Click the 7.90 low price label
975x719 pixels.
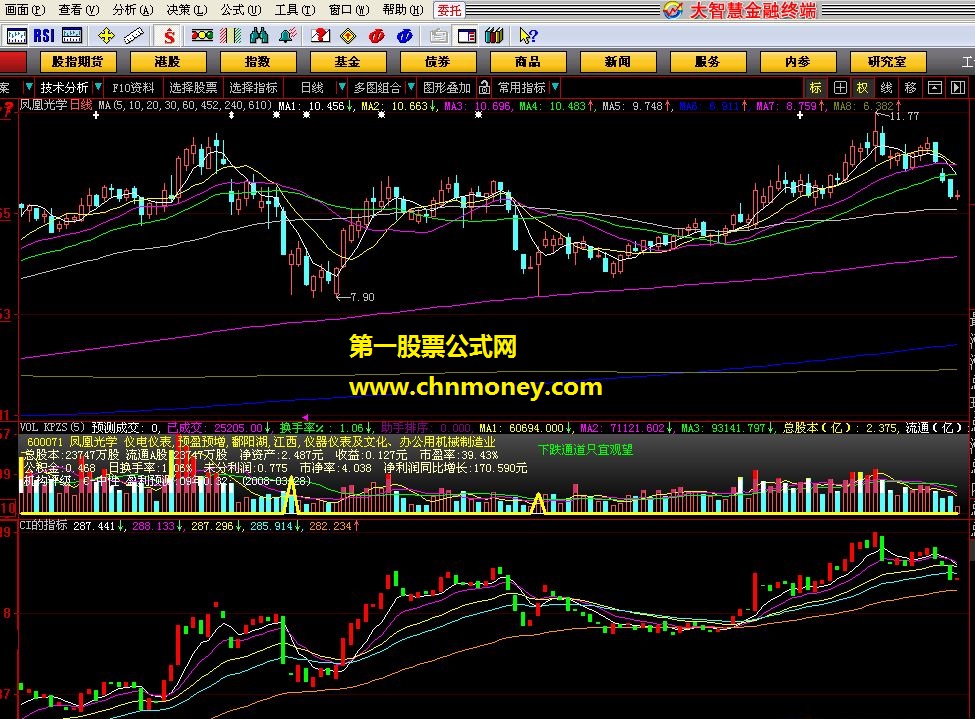[x=363, y=297]
